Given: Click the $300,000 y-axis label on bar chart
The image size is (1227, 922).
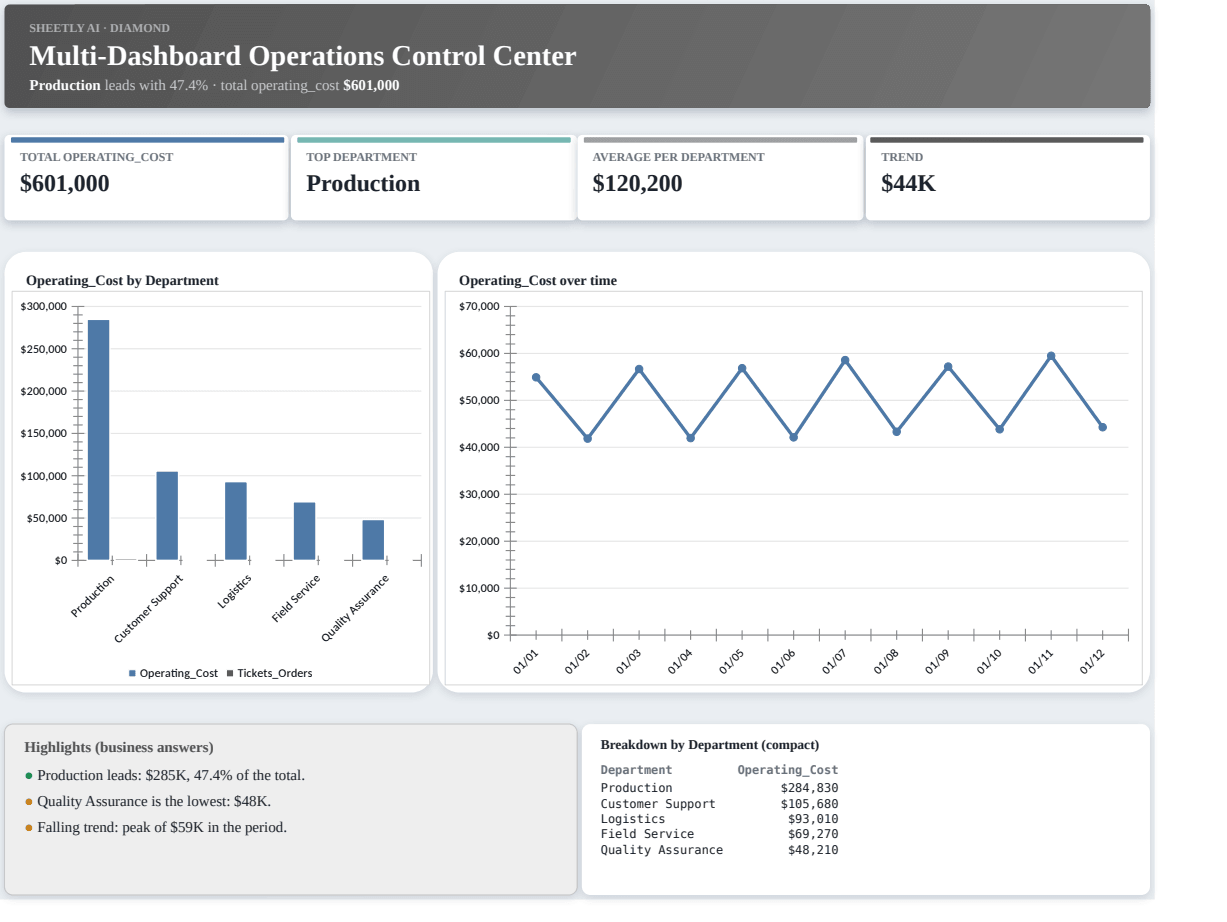Looking at the screenshot, I should pos(43,306).
